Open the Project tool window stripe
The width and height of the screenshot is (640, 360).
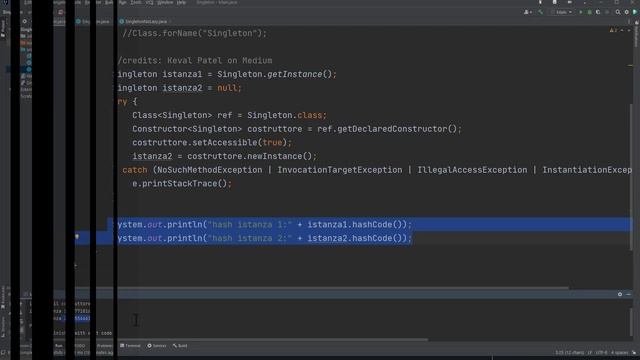coord(3,29)
